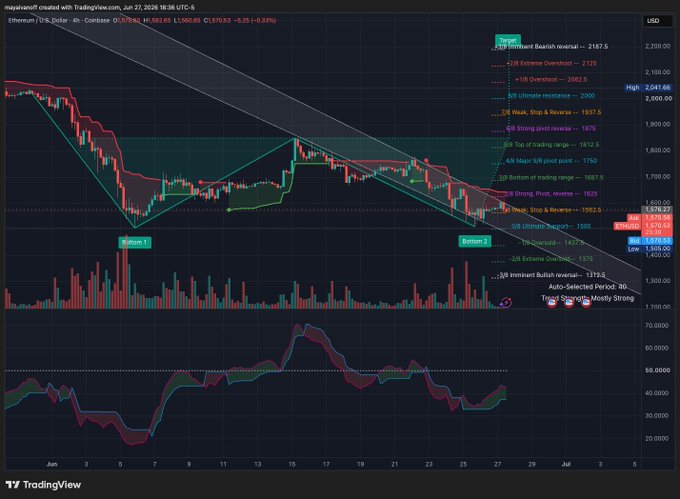Screen dimensions: 680x499
Task: Click the '0/8 Ultimate support -- 1500' level
Action: click(551, 226)
